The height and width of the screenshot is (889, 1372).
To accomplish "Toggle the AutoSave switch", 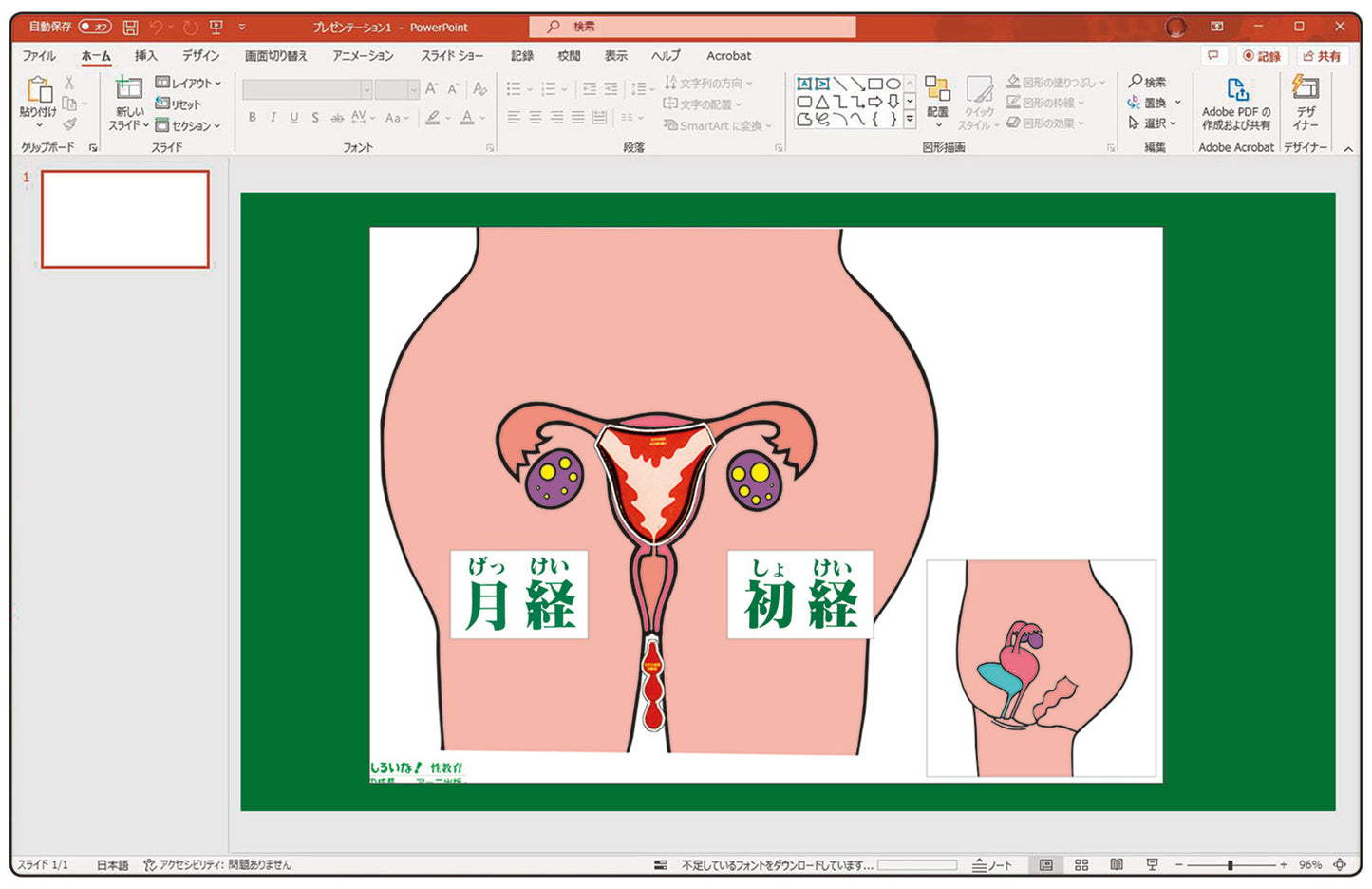I will coord(95,27).
